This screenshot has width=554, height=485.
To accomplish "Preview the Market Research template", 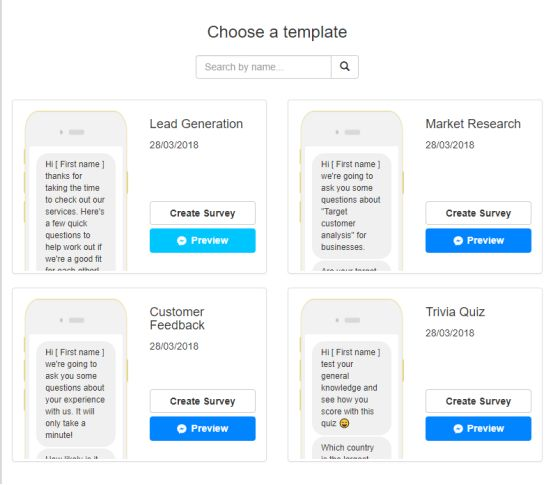I will (478, 241).
